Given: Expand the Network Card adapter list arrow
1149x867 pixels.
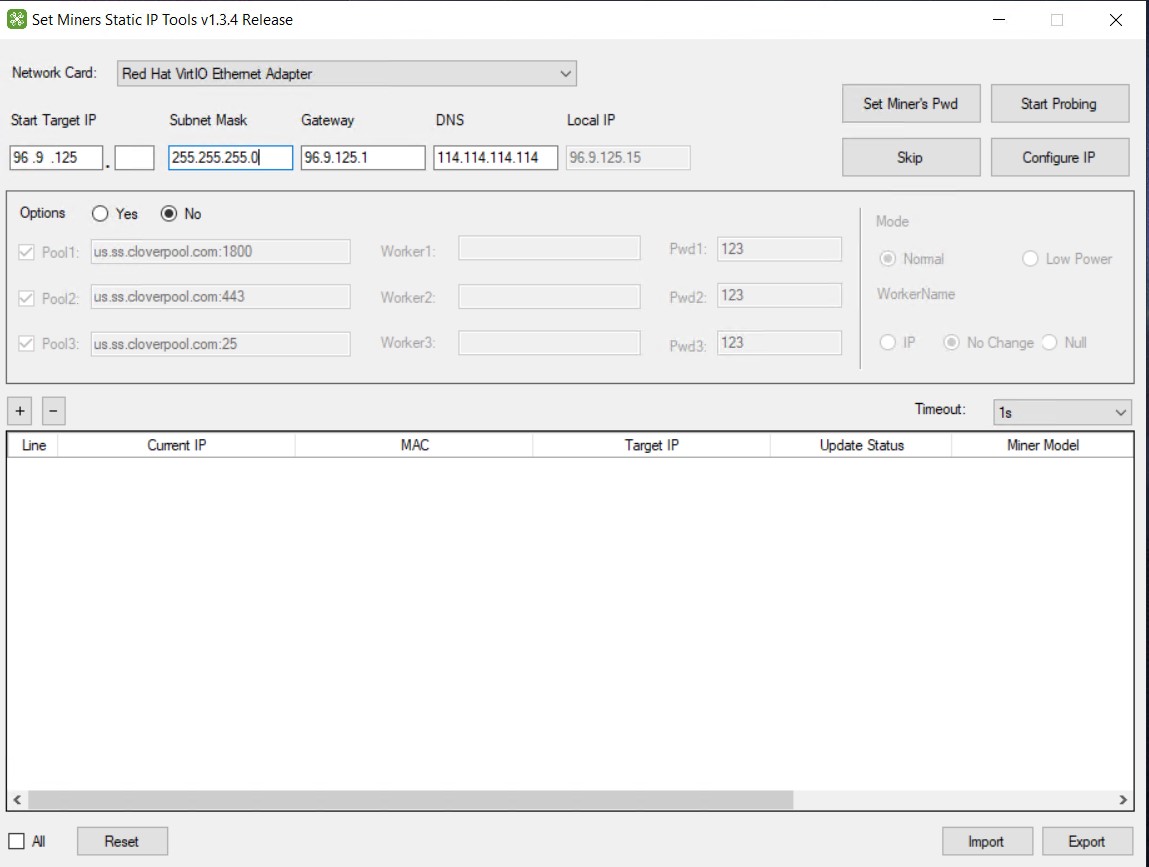Looking at the screenshot, I should tap(566, 73).
